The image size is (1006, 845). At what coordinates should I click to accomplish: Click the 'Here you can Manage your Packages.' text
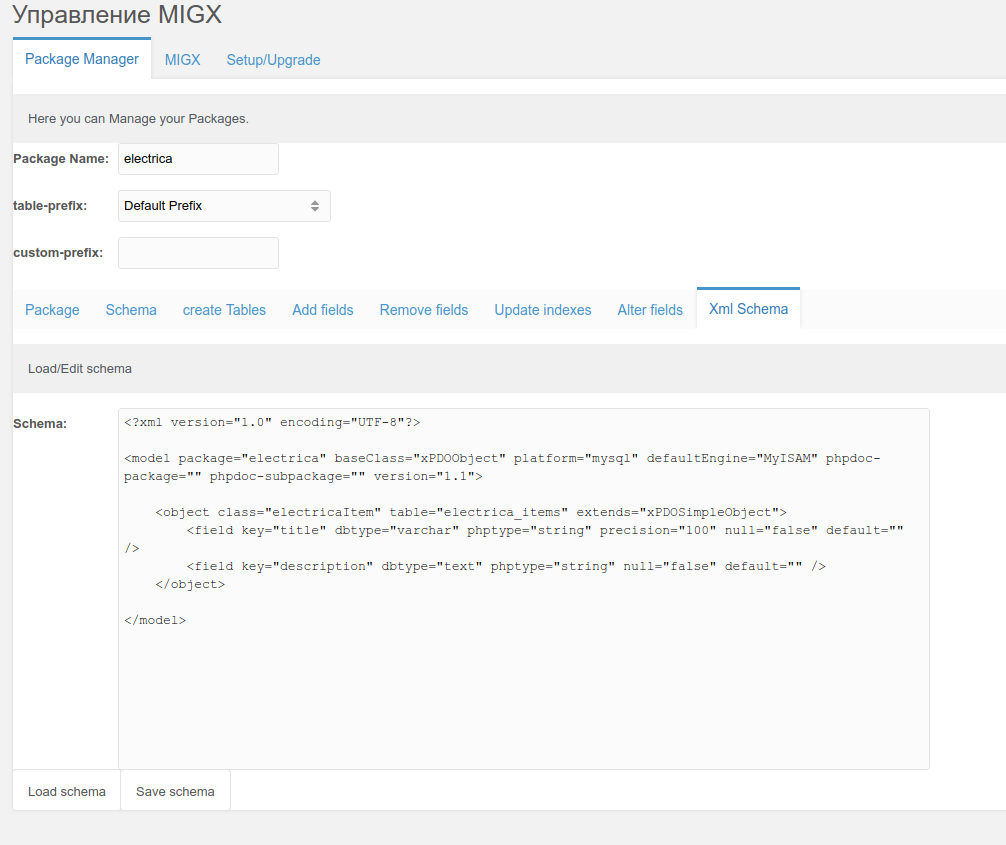[138, 119]
